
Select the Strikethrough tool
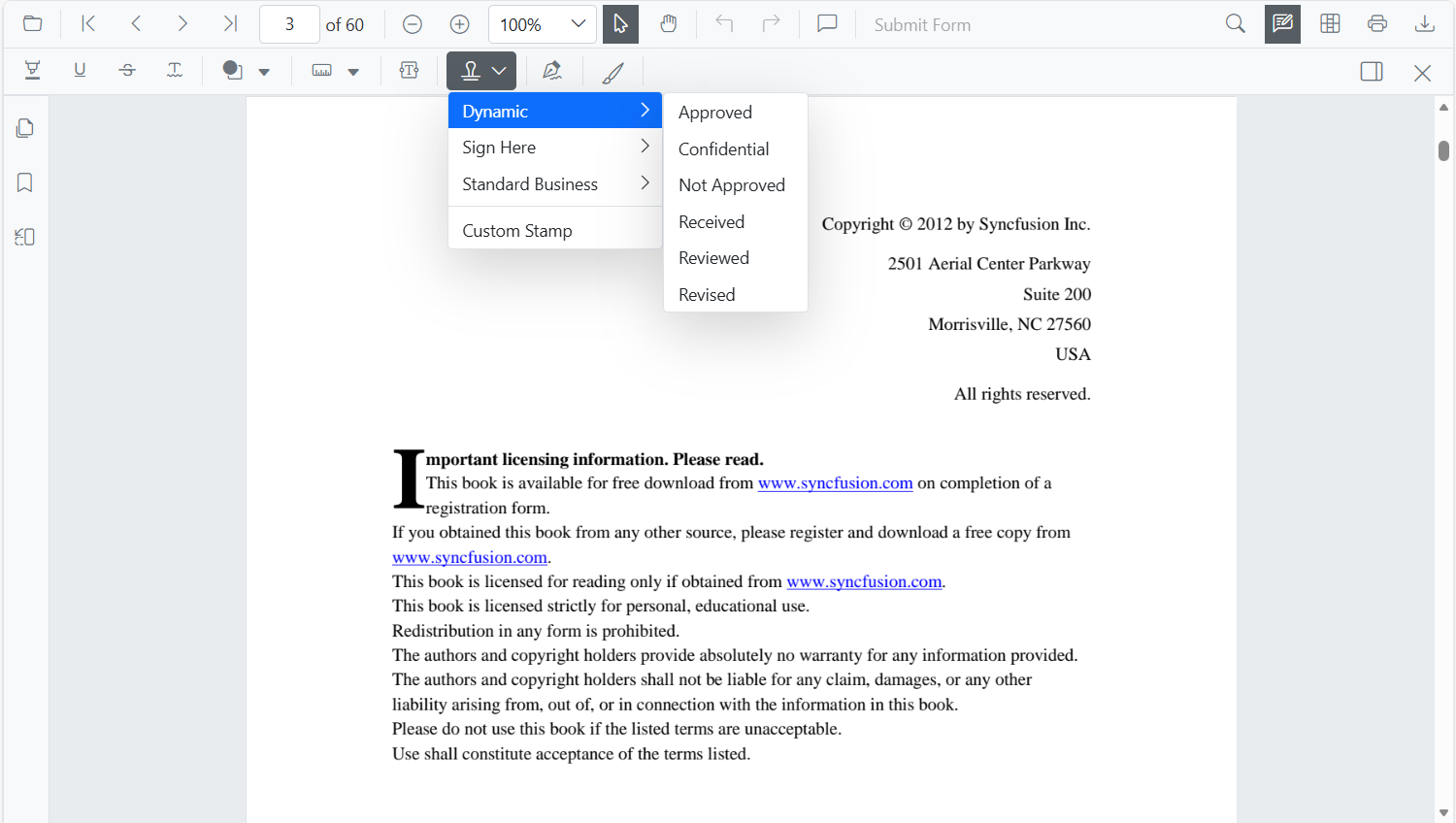127,71
